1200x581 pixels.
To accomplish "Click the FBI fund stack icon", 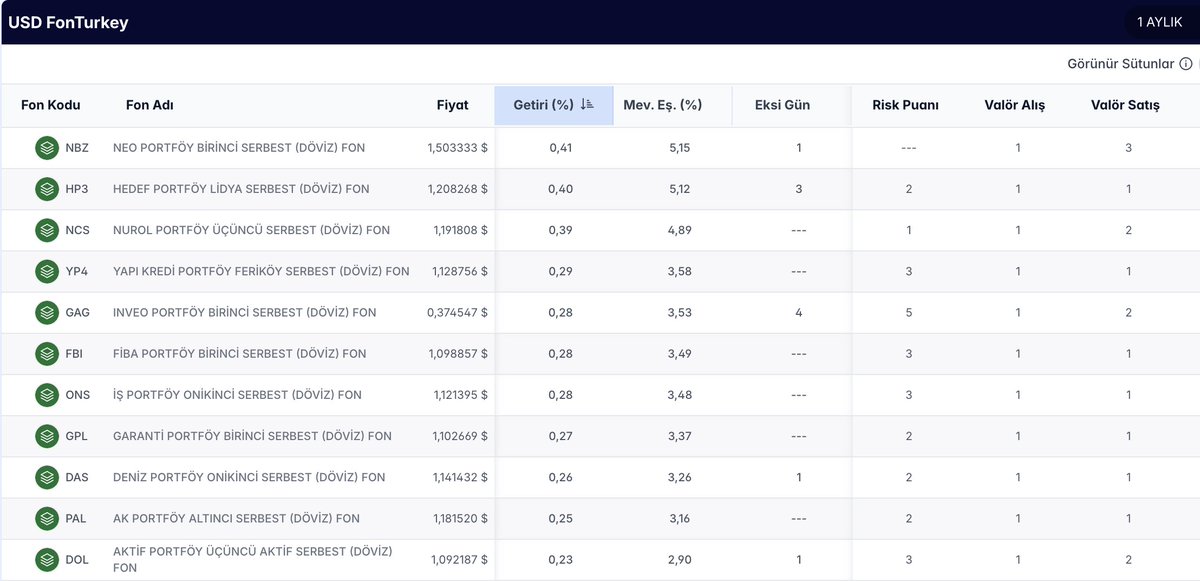I will 47,354.
